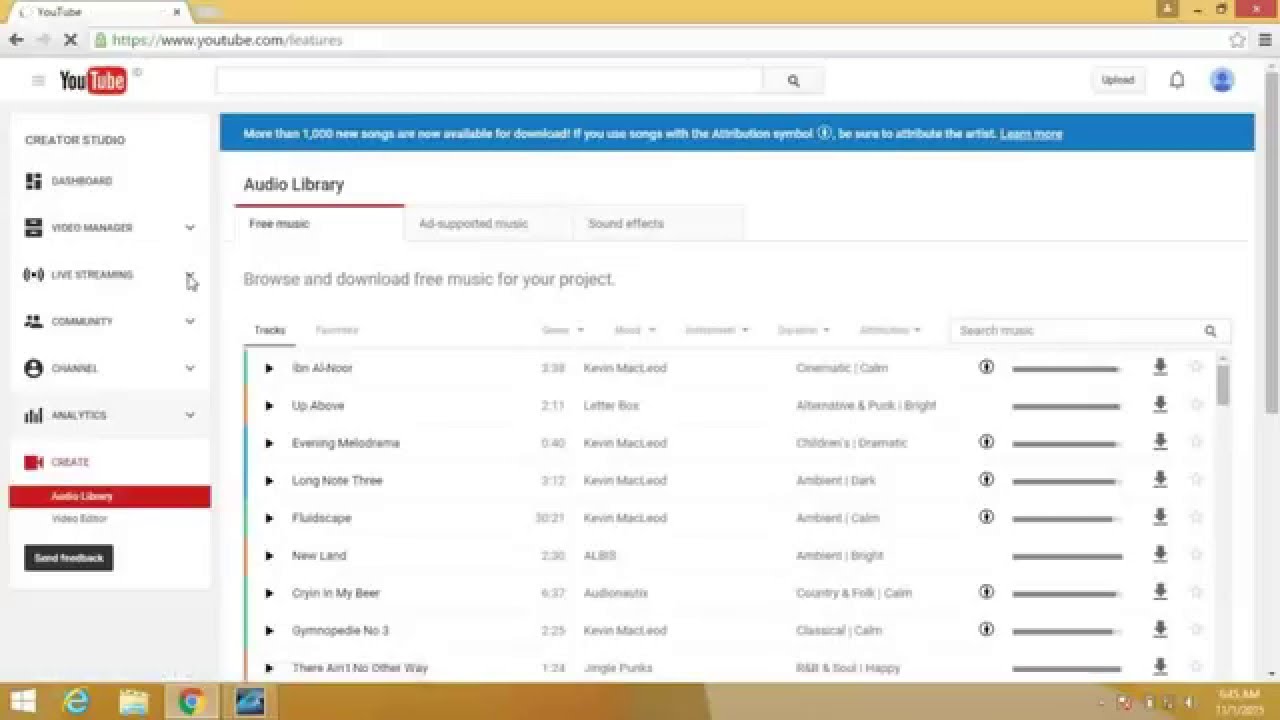Open the Genre filter dropdown
Screen dimensions: 1280x720
tap(563, 330)
